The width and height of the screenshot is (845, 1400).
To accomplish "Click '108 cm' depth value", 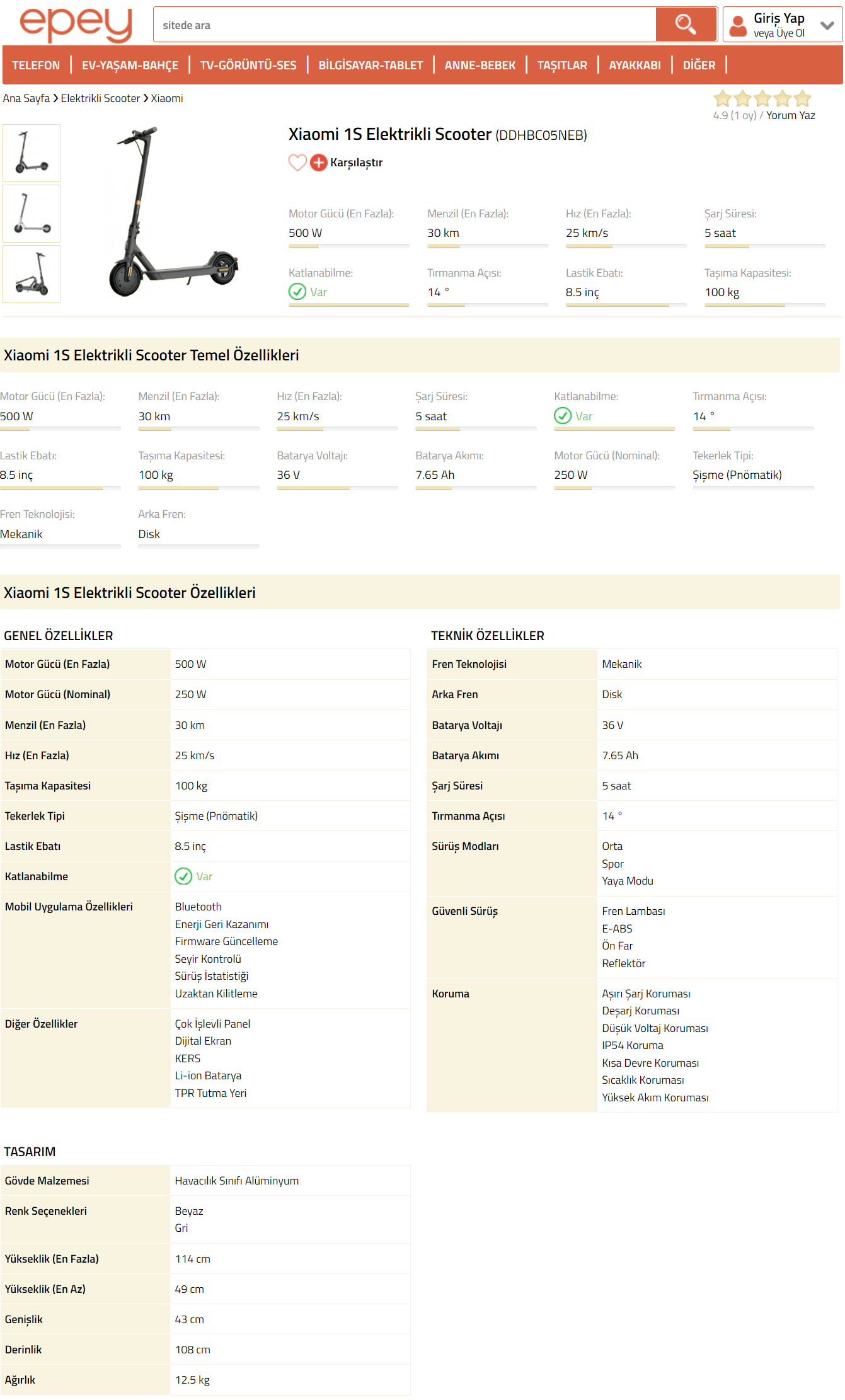I will coord(193,1350).
